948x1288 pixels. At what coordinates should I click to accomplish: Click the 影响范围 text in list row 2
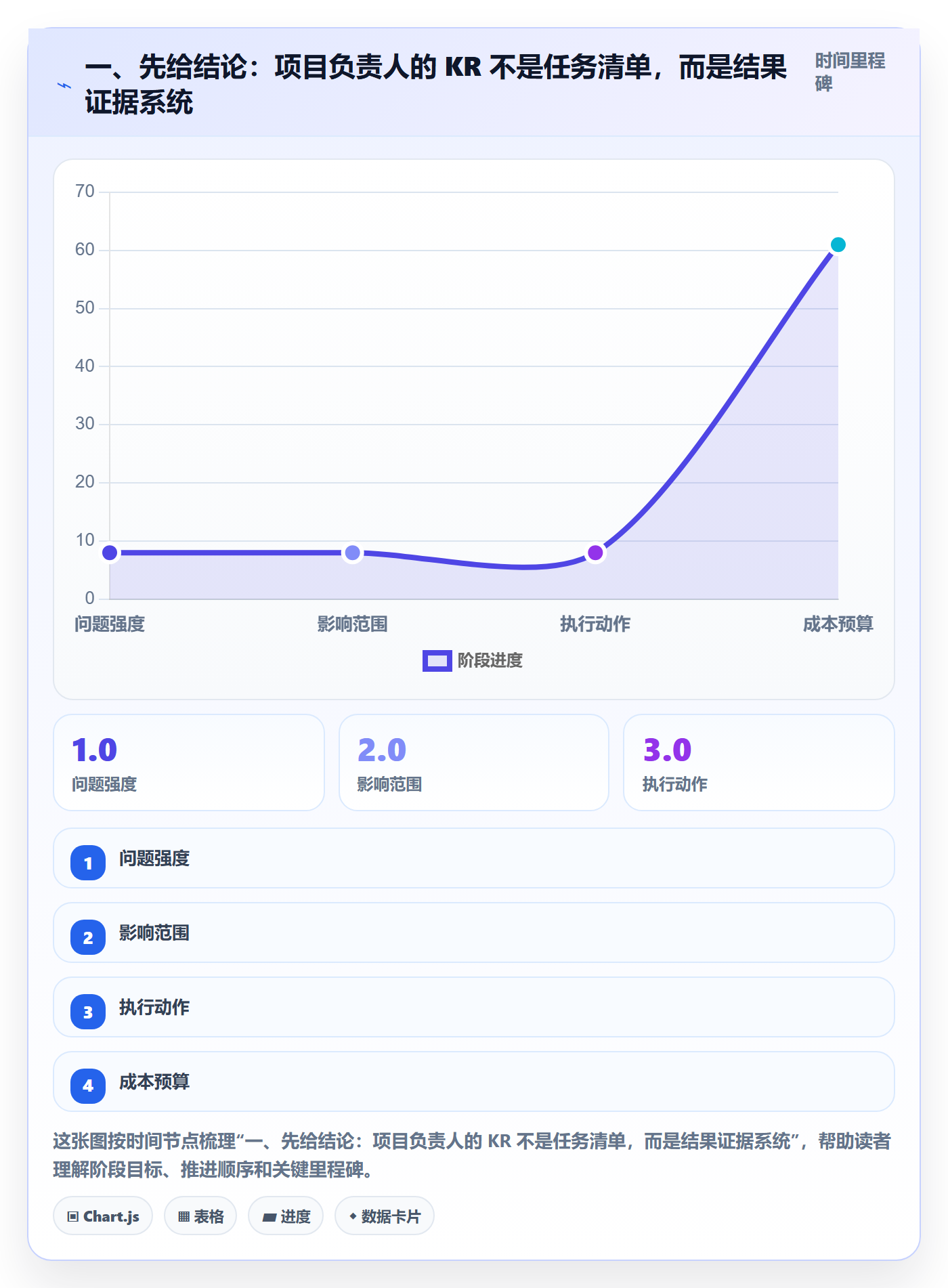coord(154,933)
